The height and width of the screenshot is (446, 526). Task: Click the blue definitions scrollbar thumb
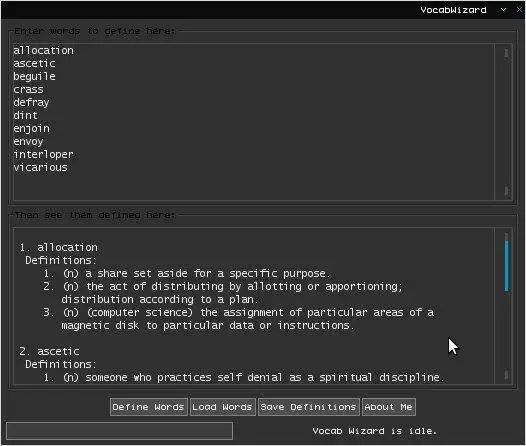(x=506, y=266)
